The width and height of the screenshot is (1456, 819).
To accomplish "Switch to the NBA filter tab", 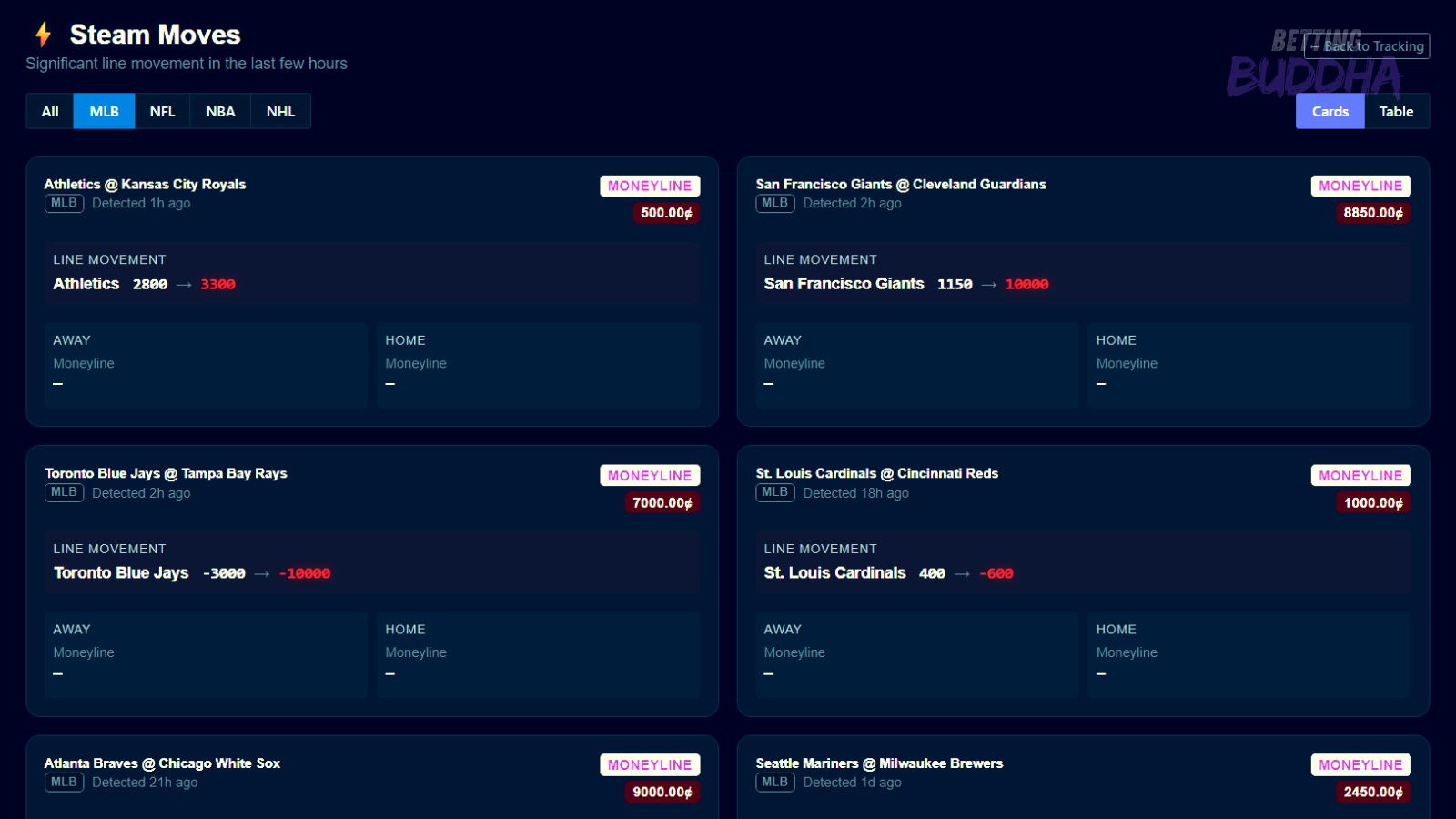I will [220, 111].
